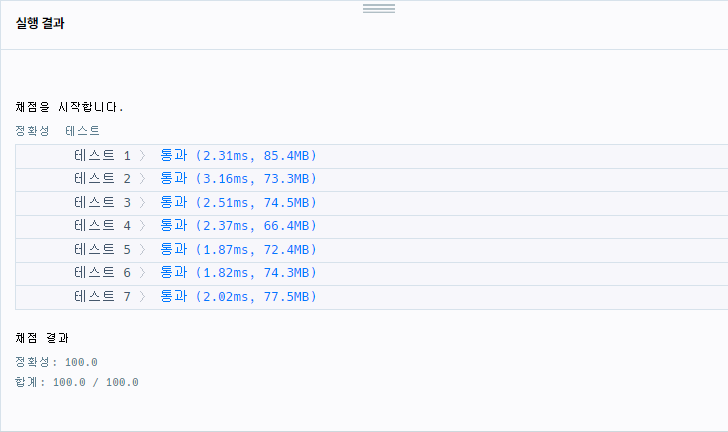
Task: Click the chevron next to 테스트 5
Action: coord(143,249)
